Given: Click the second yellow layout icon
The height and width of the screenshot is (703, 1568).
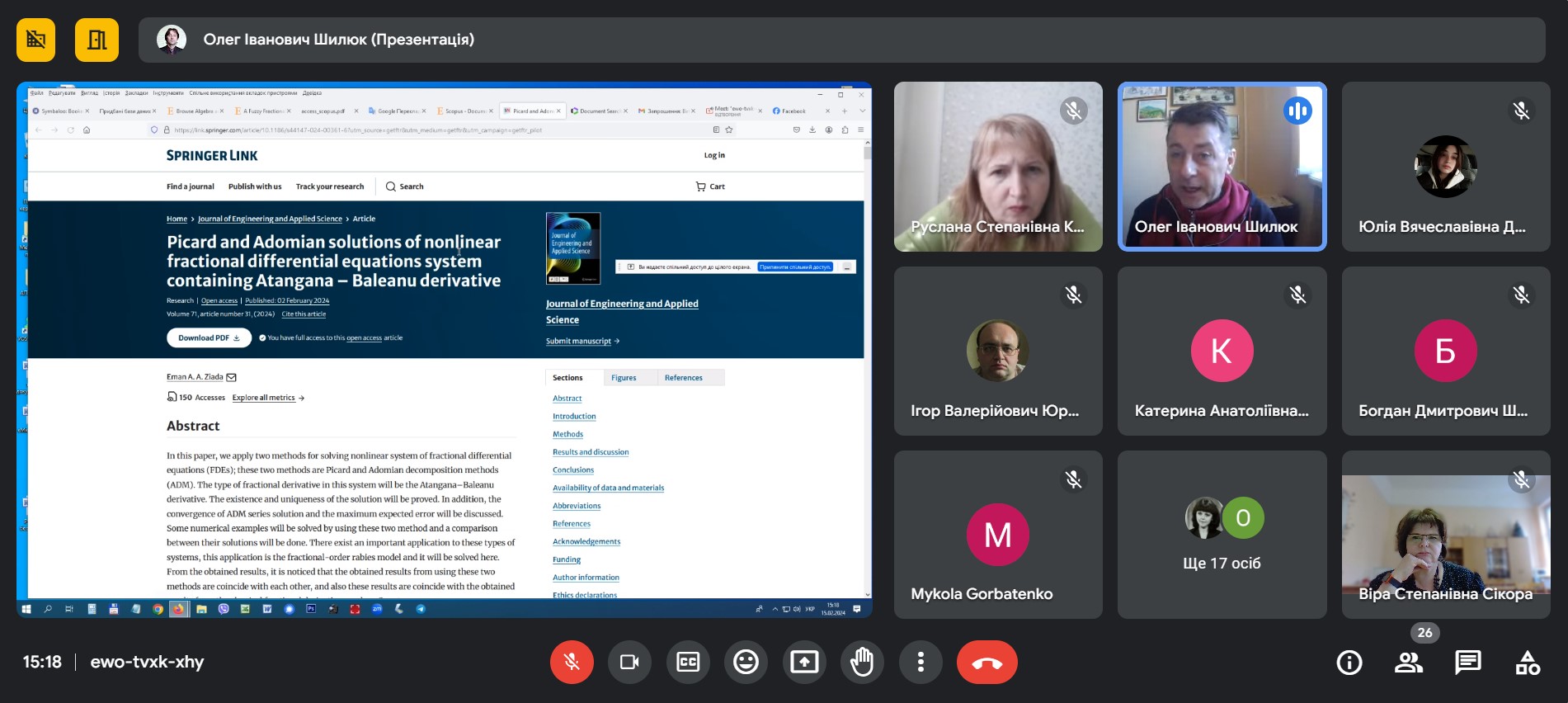Looking at the screenshot, I should (97, 40).
